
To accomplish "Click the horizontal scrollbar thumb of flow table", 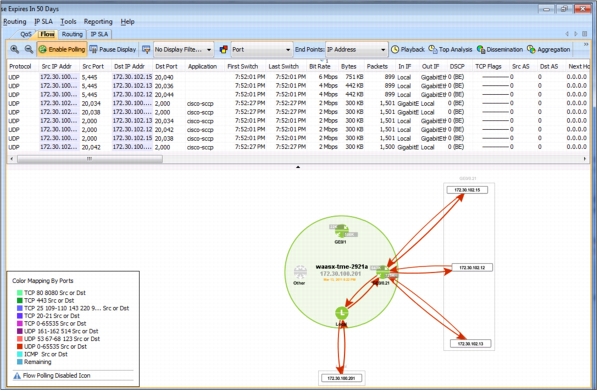I will pos(90,159).
